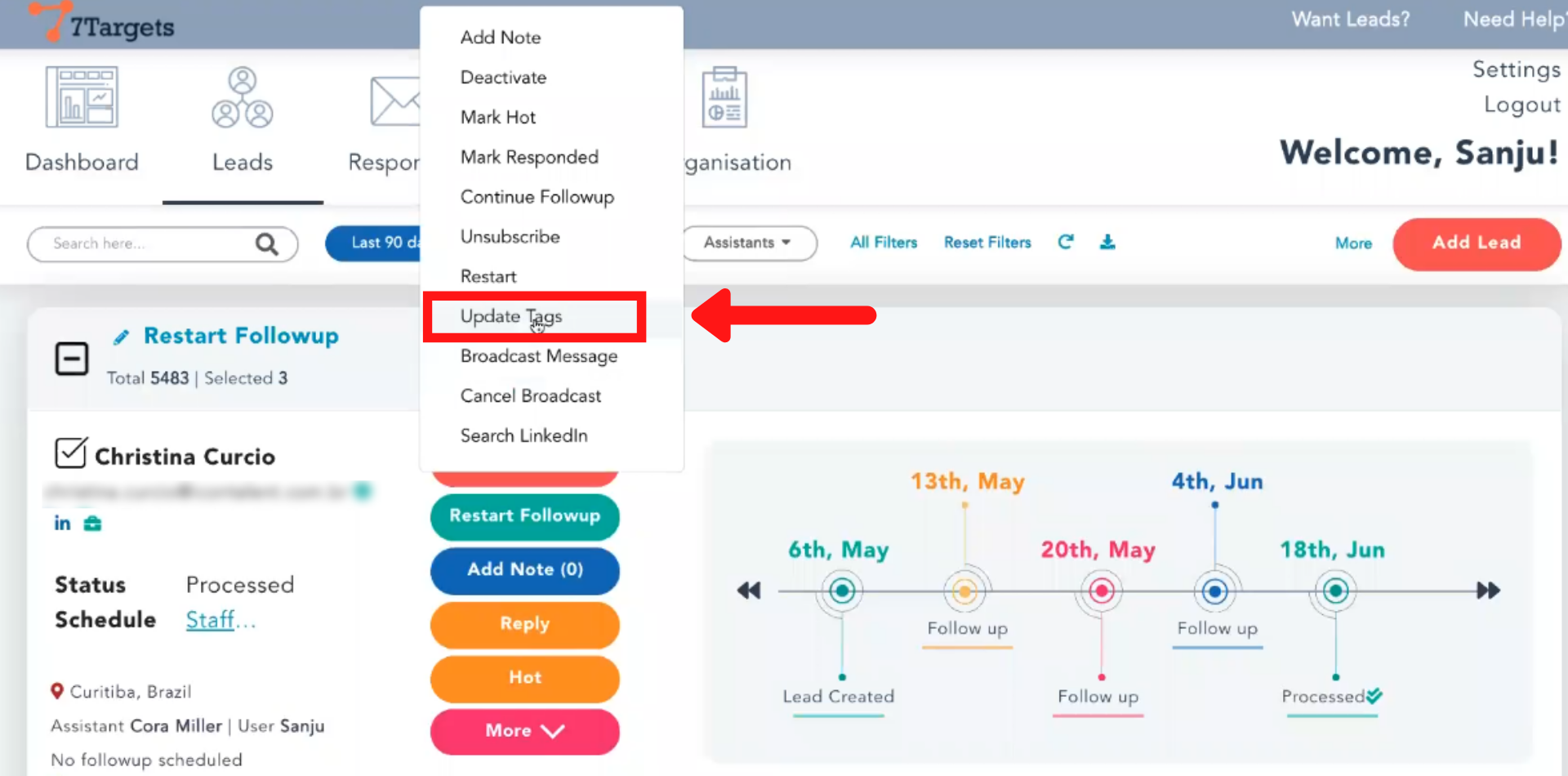Choose Update Tags from the menu

(511, 316)
